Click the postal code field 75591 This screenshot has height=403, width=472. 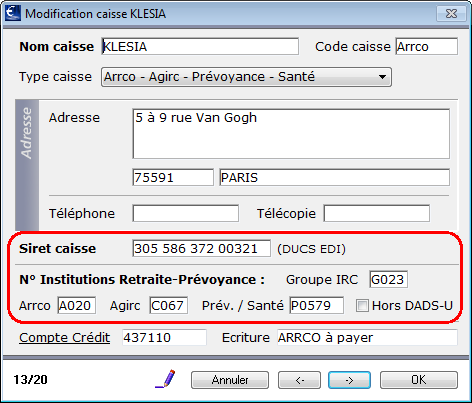click(173, 177)
